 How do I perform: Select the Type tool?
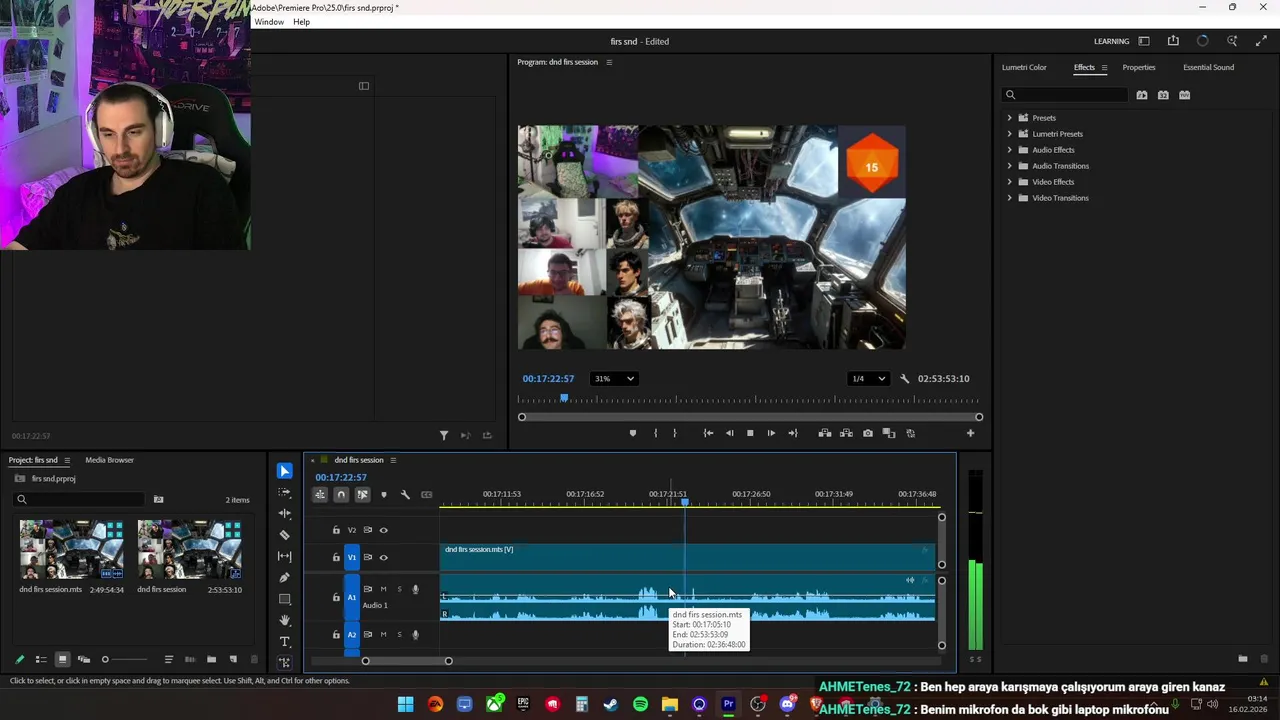(285, 641)
